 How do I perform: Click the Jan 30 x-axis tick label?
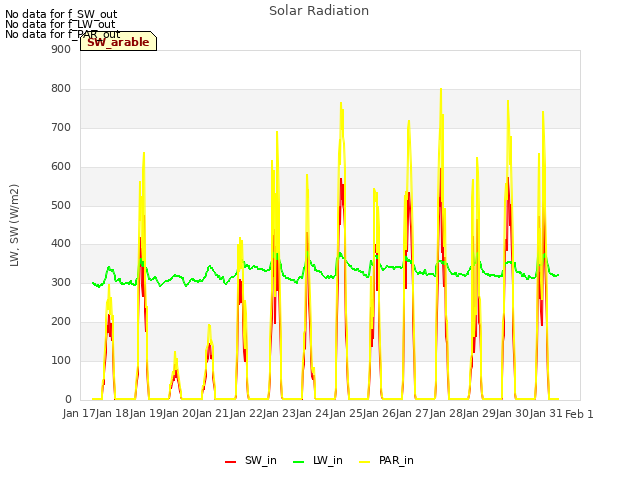(x=513, y=414)
